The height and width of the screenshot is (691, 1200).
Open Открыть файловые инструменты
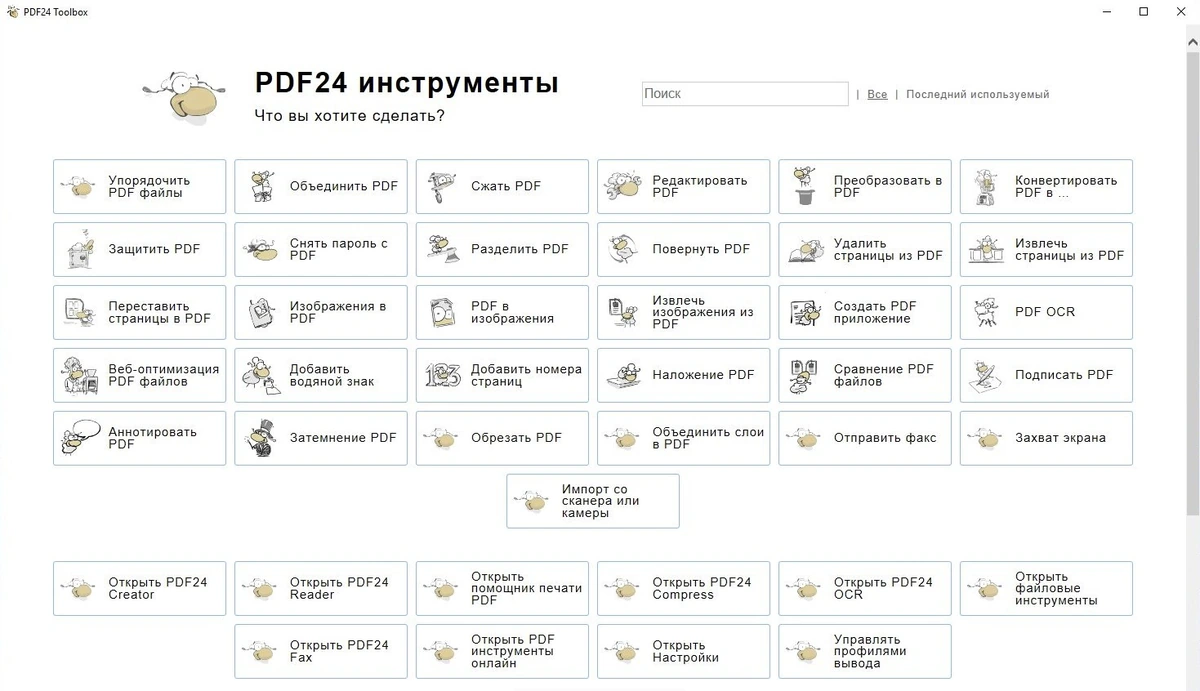[1046, 588]
